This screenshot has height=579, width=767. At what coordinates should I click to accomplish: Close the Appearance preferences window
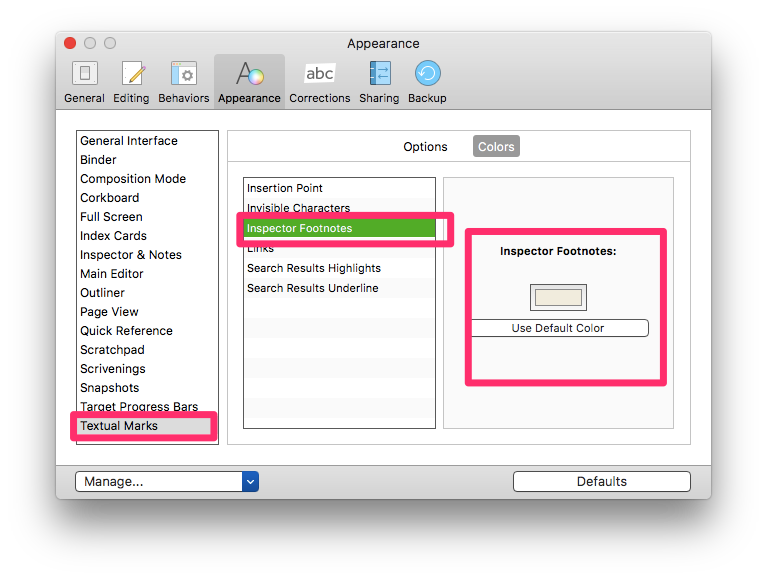coord(70,43)
